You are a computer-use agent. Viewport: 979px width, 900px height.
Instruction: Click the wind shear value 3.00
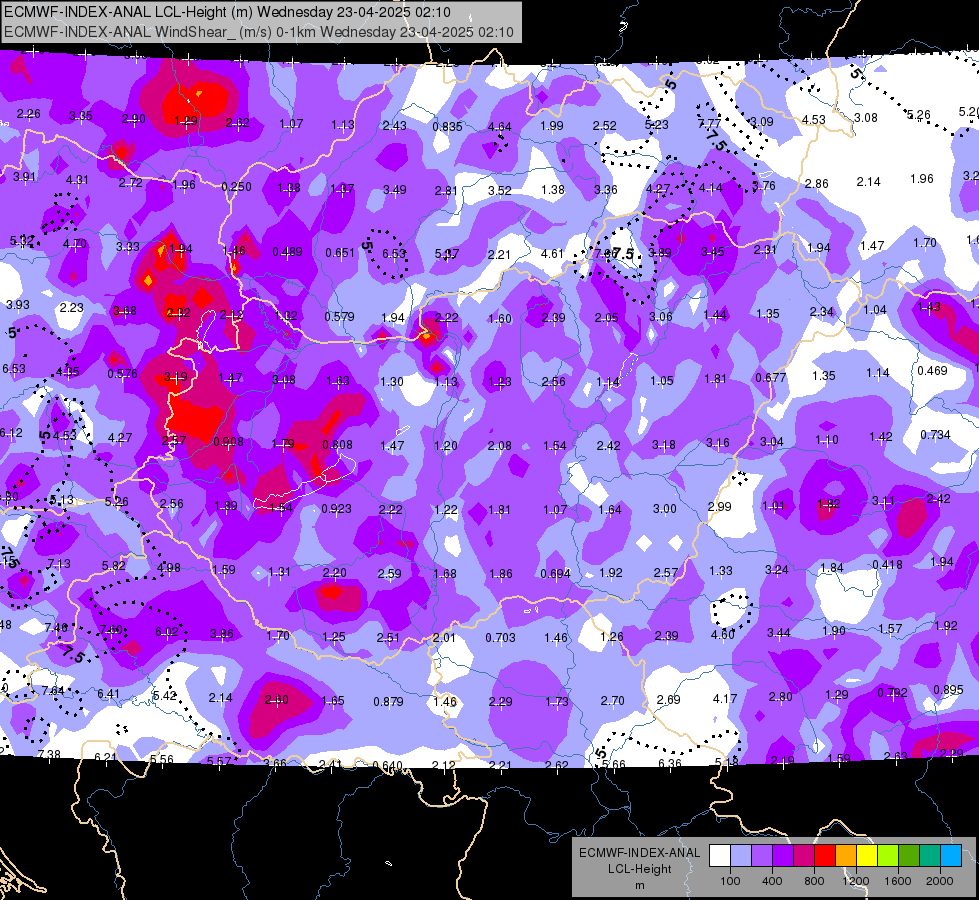(664, 509)
